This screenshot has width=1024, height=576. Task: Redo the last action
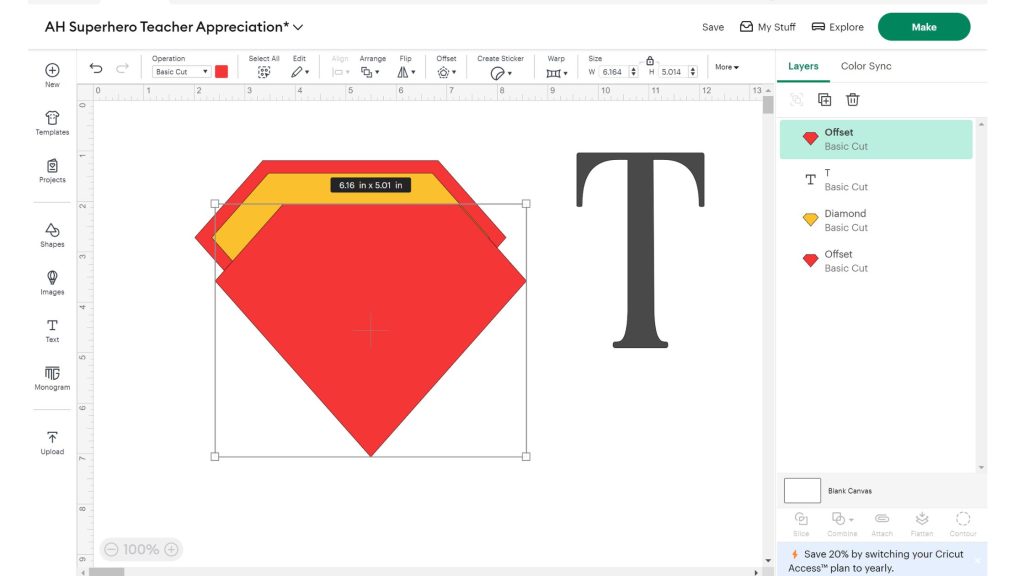point(122,68)
